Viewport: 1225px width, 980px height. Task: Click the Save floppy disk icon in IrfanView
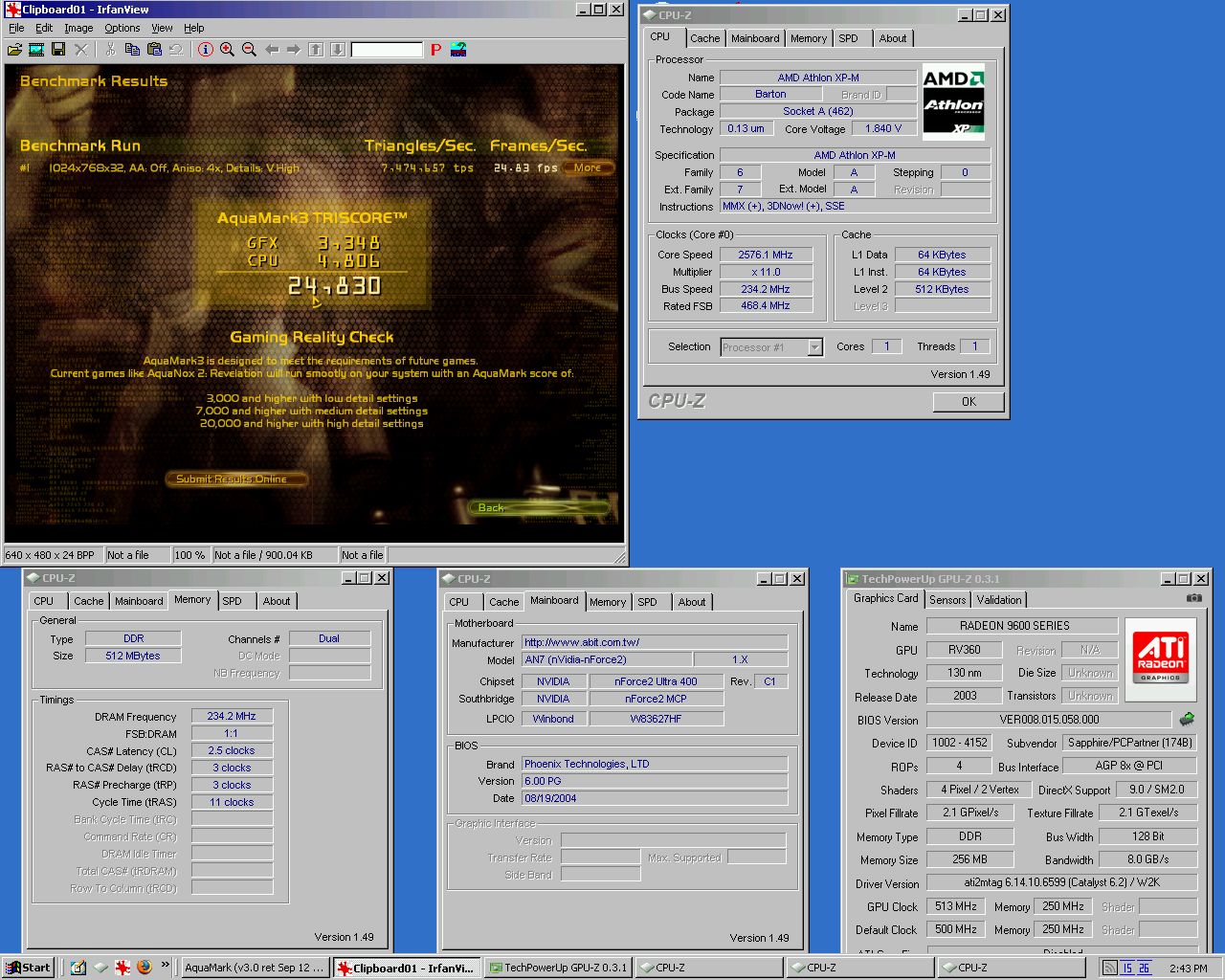[x=58, y=50]
